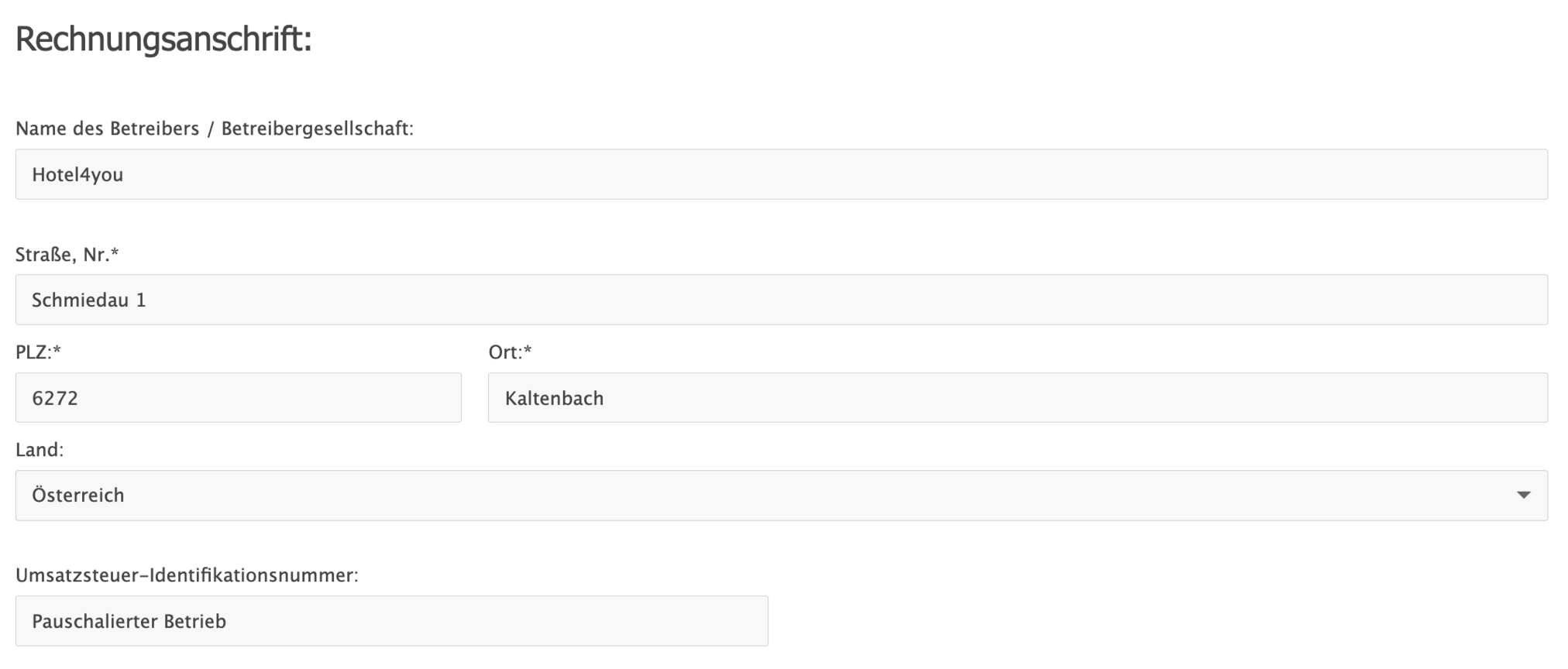Click the "Kaltenbach" text

tap(554, 399)
